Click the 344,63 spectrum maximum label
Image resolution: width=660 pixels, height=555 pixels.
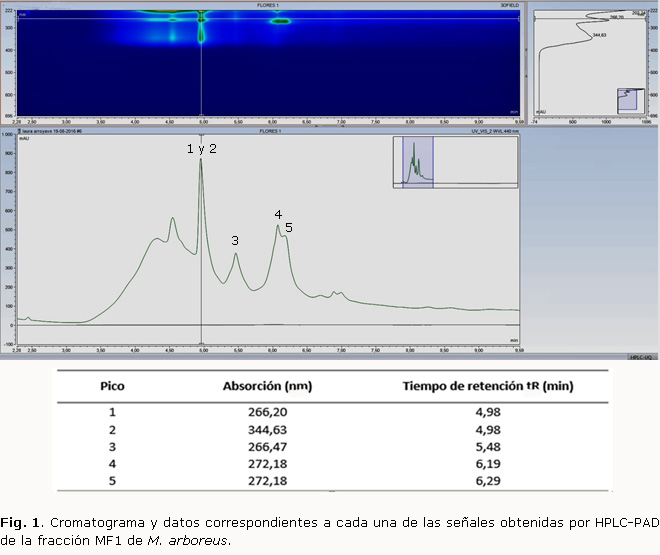click(600, 35)
